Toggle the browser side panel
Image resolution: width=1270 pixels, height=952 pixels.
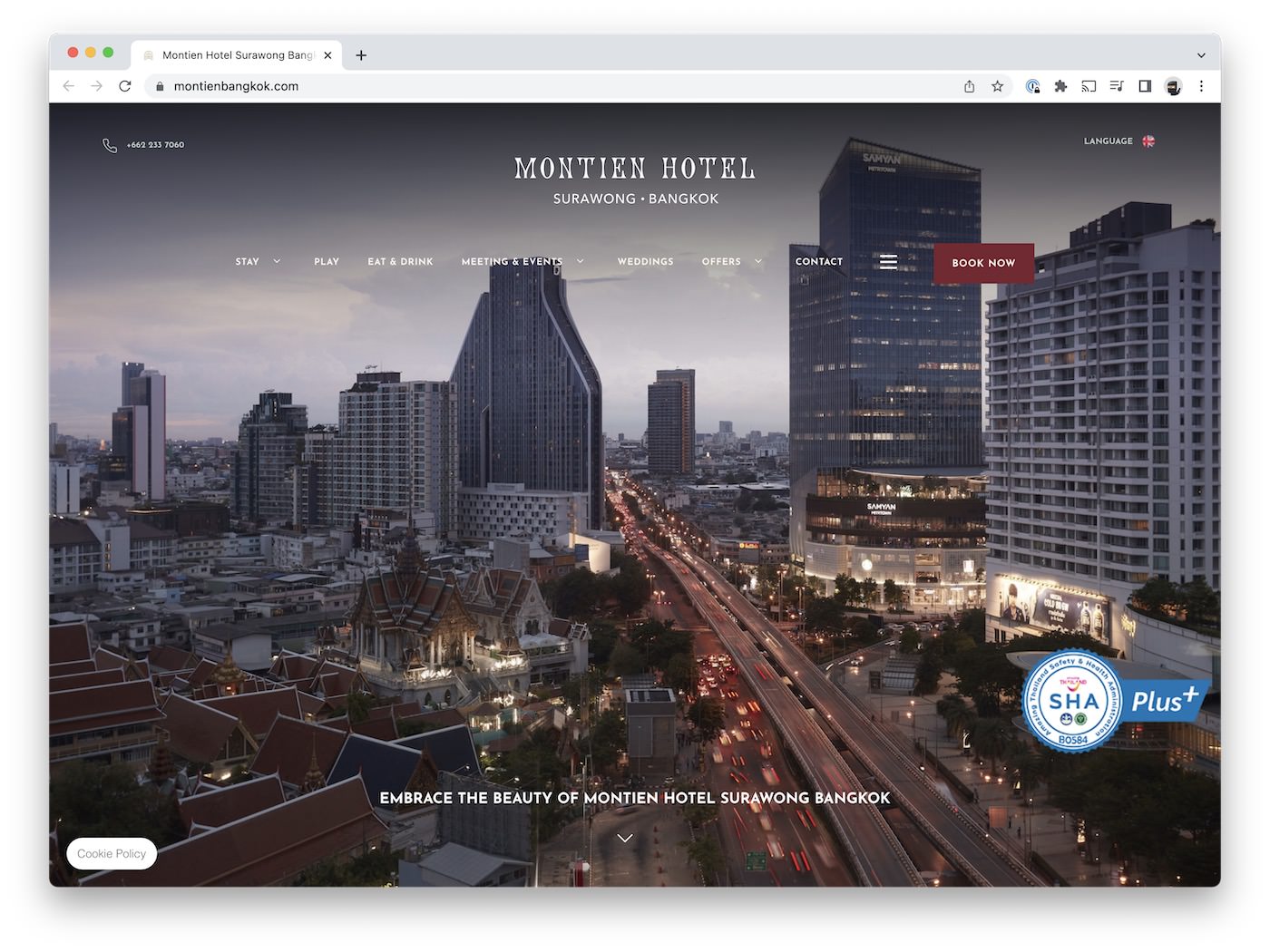(x=1145, y=86)
